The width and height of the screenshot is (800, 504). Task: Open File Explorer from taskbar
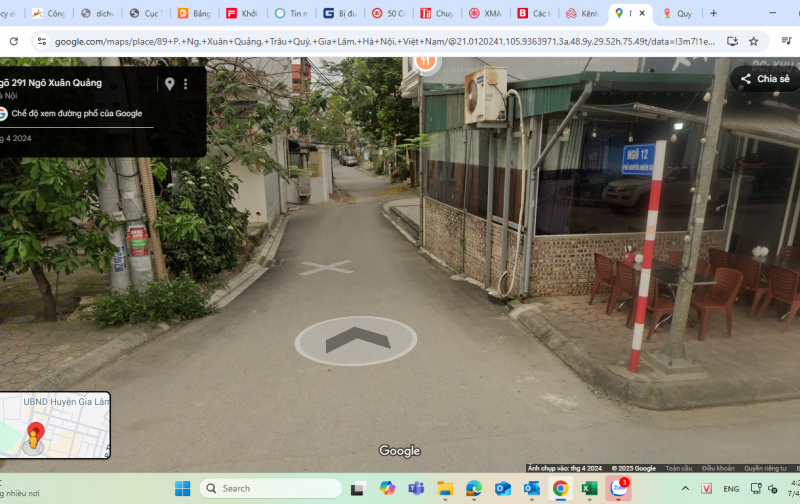click(x=445, y=488)
